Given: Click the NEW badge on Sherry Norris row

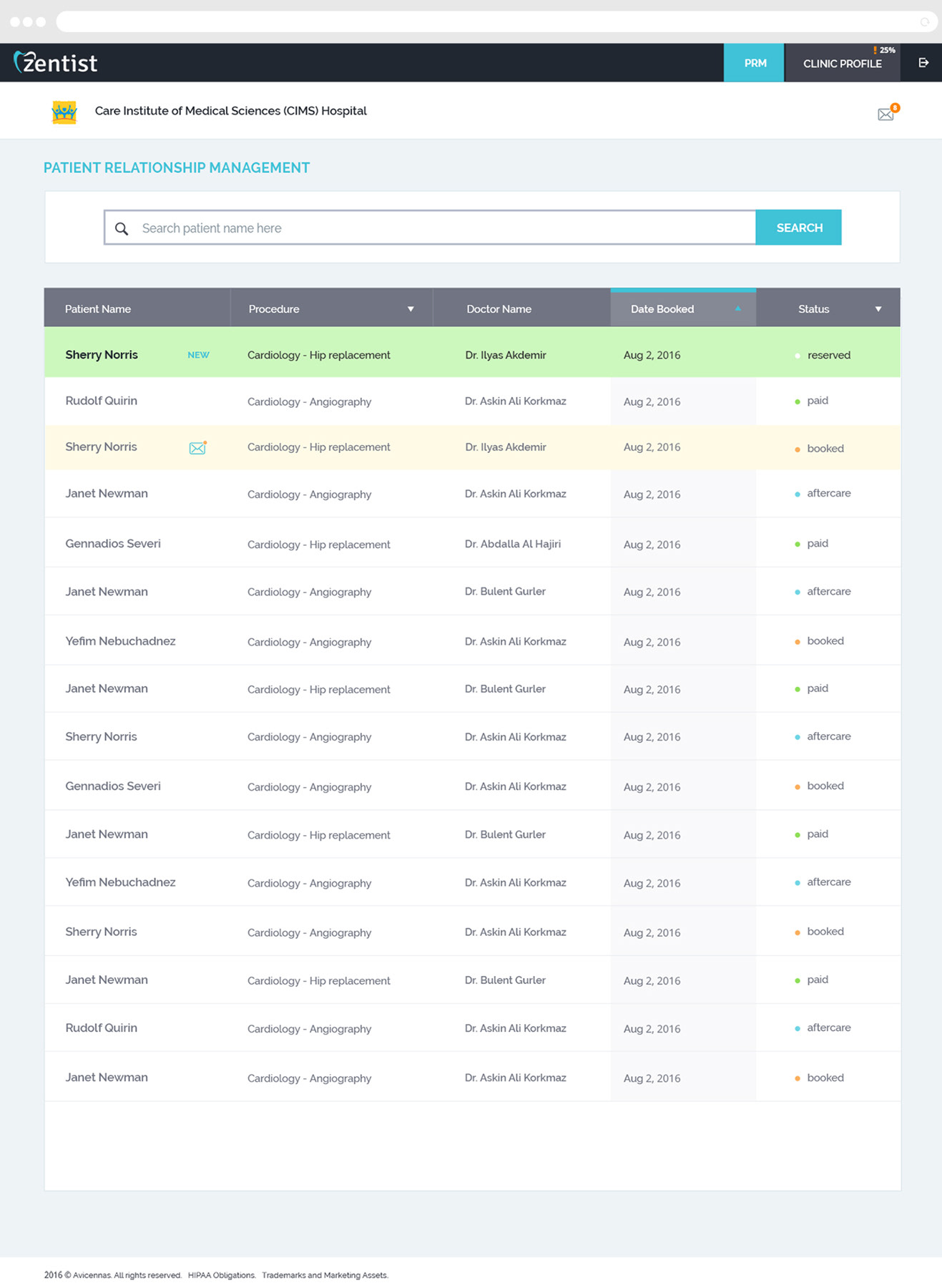Looking at the screenshot, I should (198, 355).
